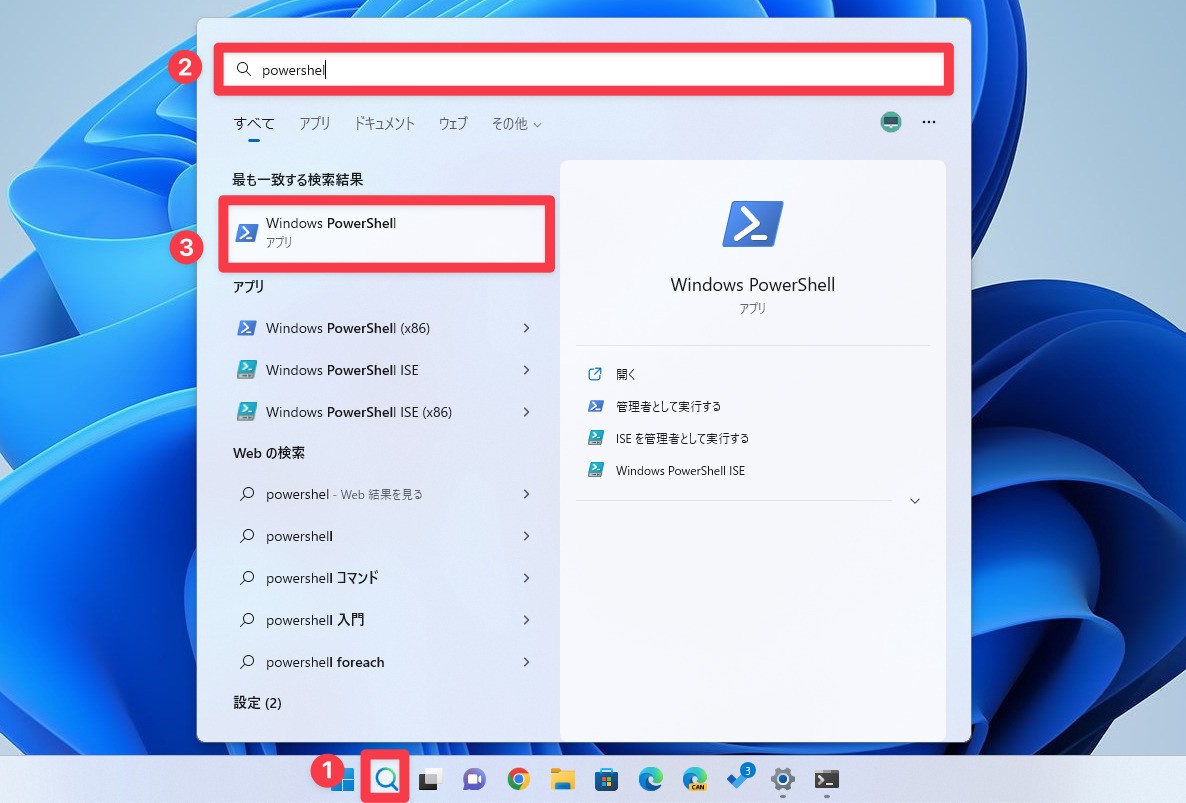Expand arrow for powershel Web結果を見る
Viewport: 1186px width, 803px height.
coord(526,494)
